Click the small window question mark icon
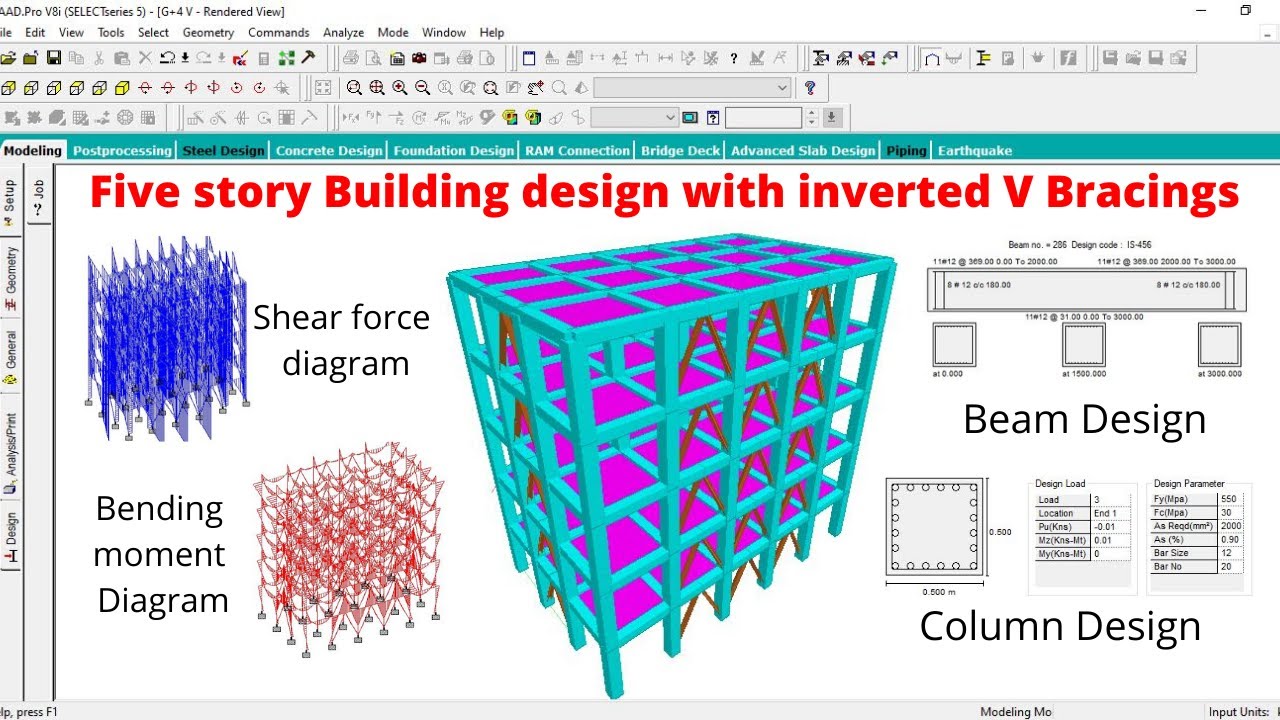Screen dimensions: 1280x720 [x=713, y=118]
